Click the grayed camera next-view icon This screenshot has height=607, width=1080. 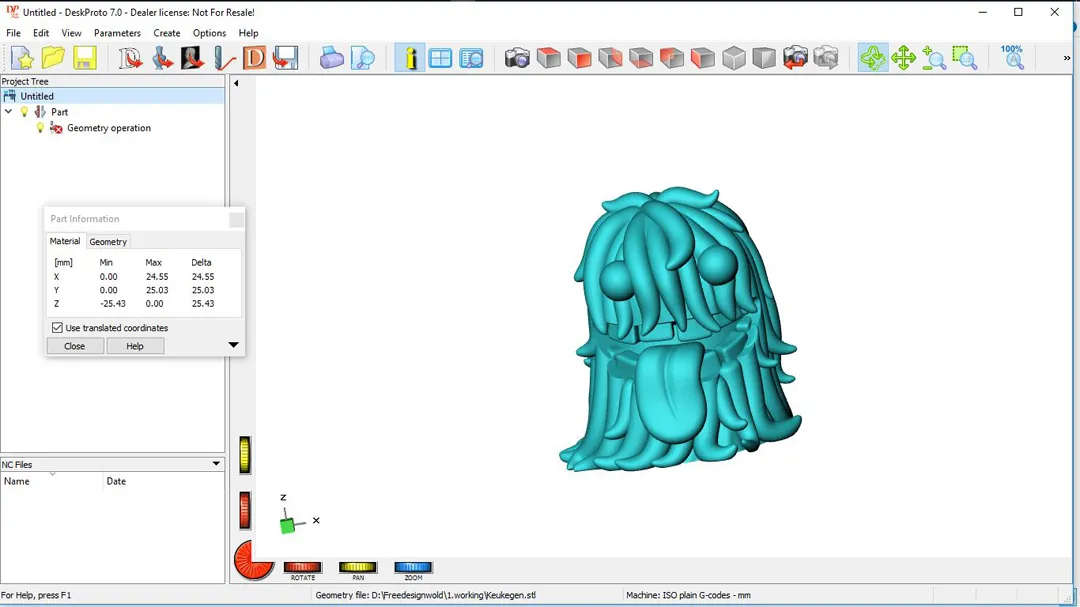click(x=826, y=58)
